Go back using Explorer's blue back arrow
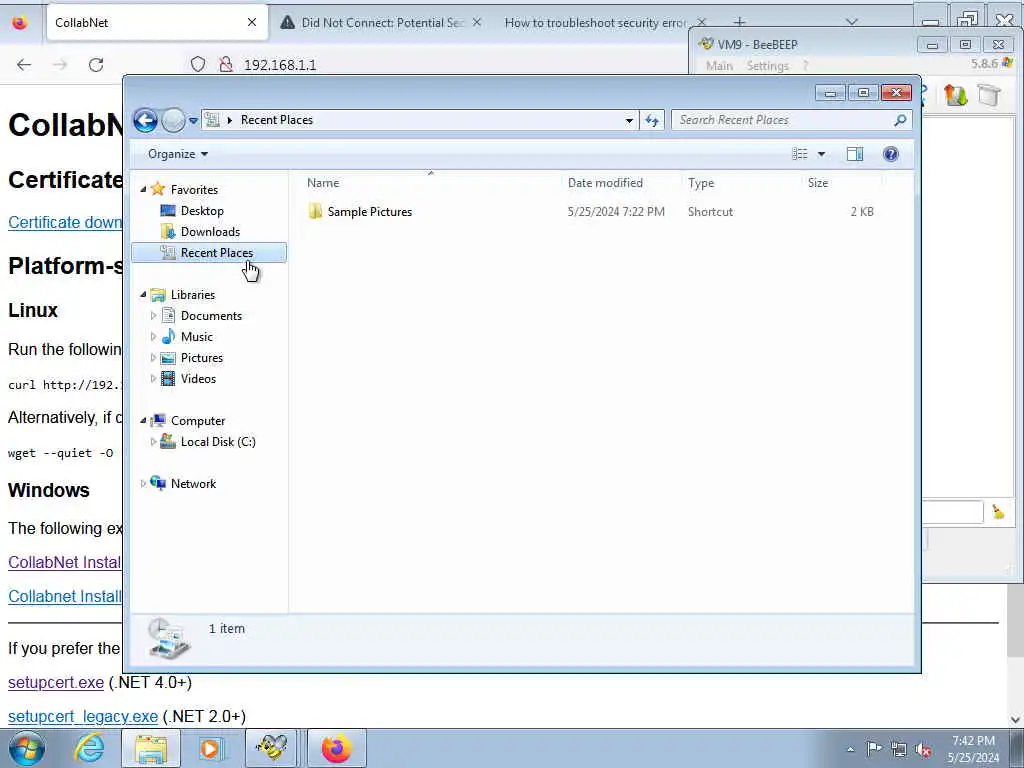 (x=145, y=120)
